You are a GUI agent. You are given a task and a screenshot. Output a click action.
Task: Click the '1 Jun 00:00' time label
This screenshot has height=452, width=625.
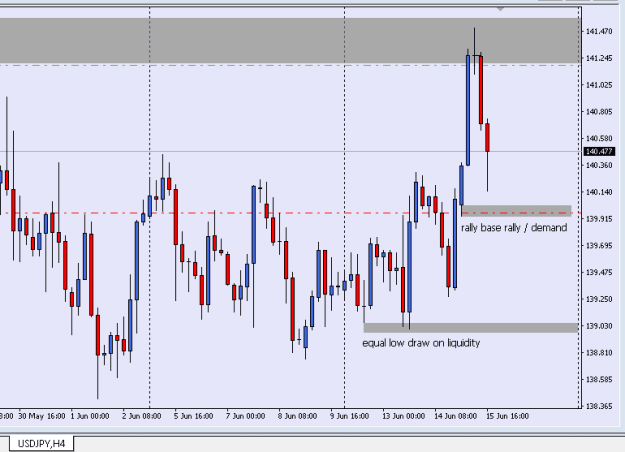point(90,416)
